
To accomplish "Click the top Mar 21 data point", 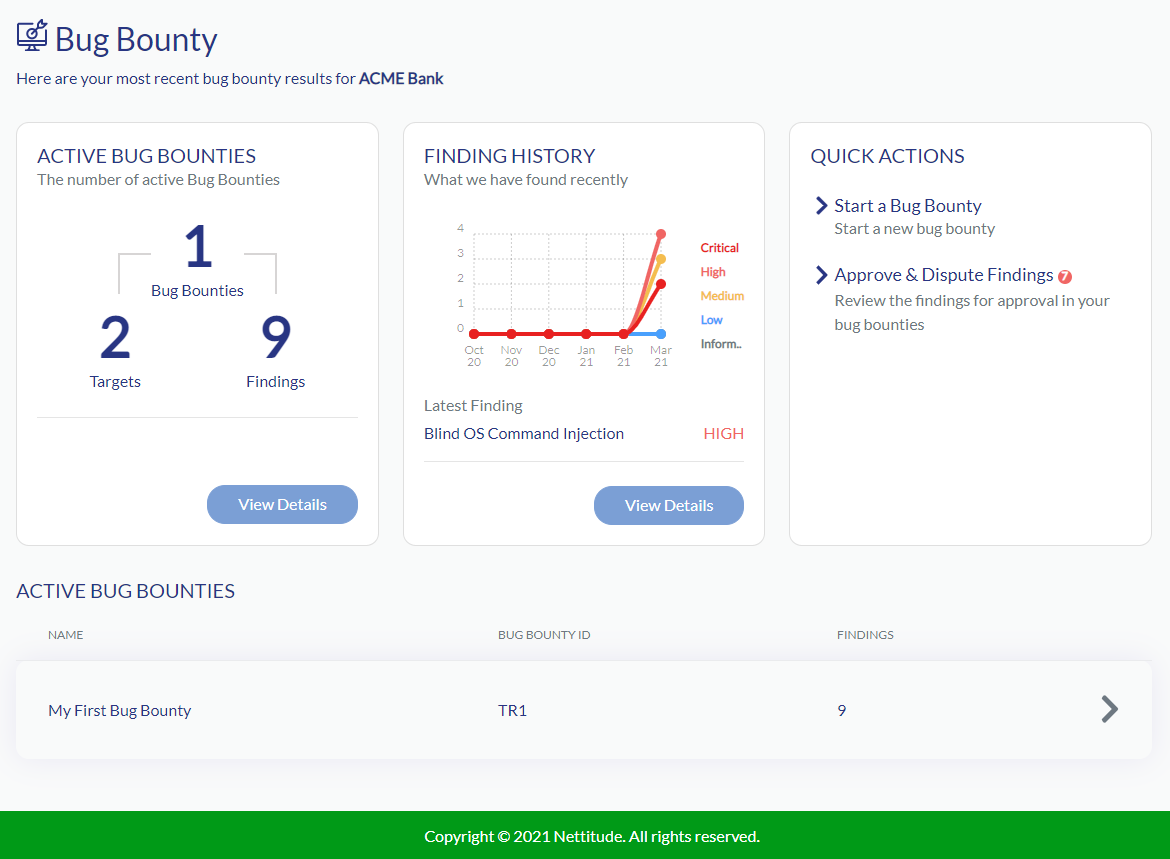I will tap(660, 234).
